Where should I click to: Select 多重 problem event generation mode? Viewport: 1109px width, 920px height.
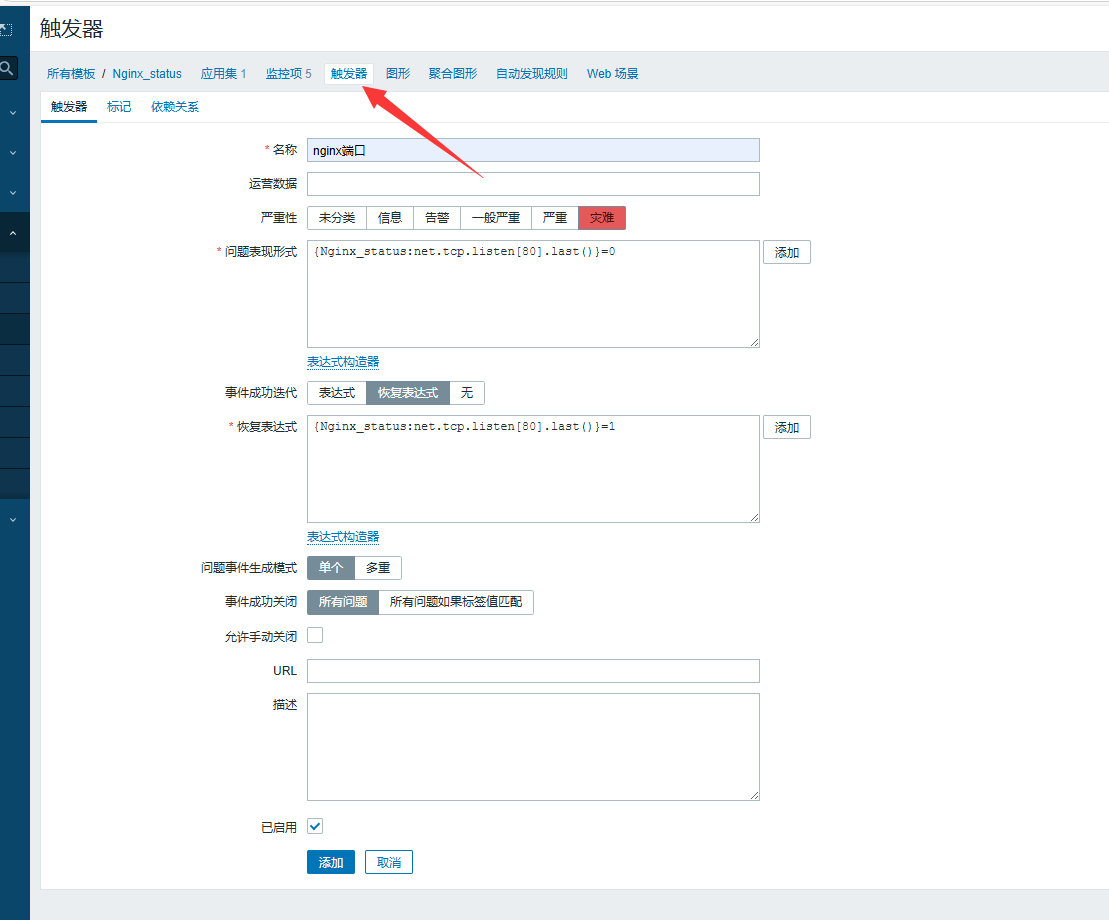[x=378, y=568]
